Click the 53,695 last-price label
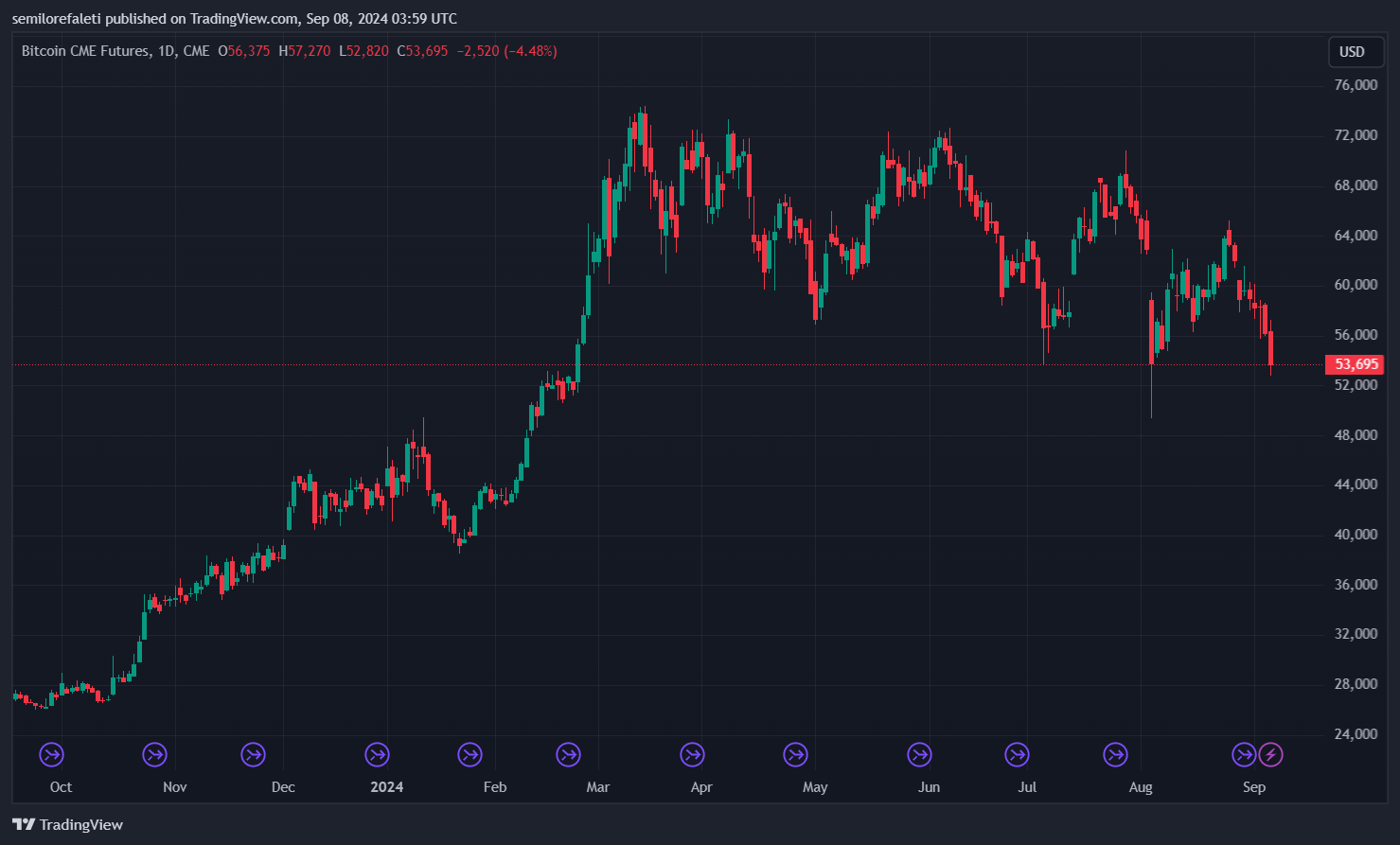This screenshot has width=1400, height=845. click(x=1356, y=363)
